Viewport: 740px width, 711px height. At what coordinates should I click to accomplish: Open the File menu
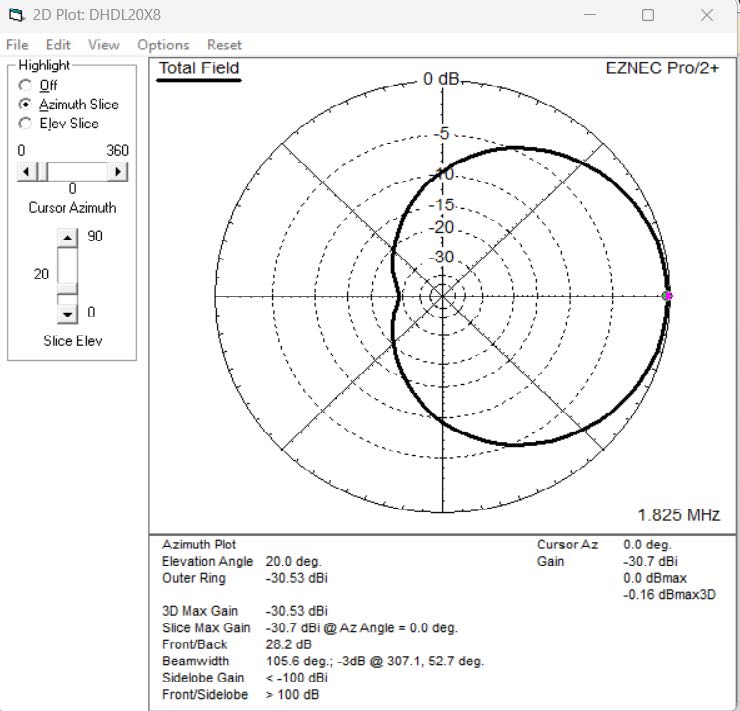17,45
